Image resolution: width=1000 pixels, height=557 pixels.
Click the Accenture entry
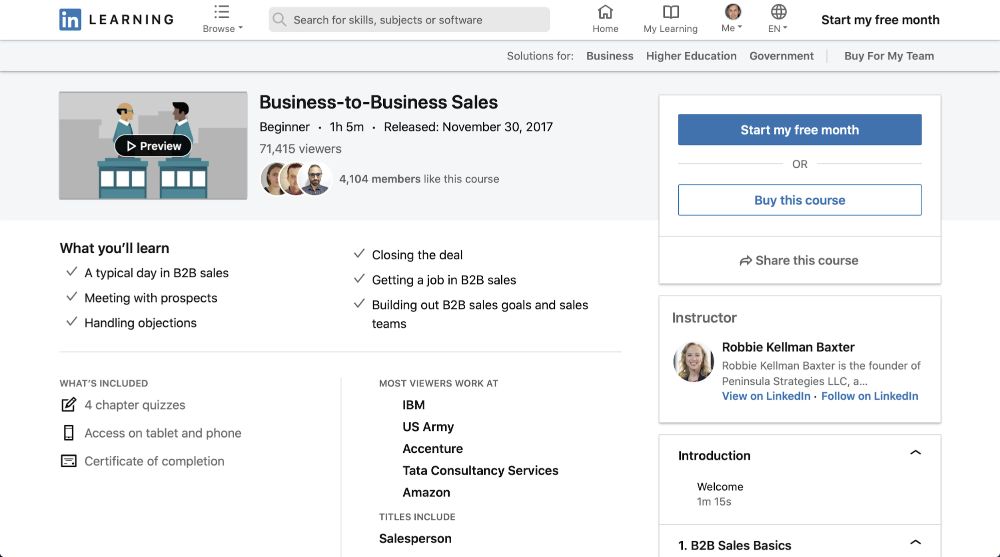(432, 449)
